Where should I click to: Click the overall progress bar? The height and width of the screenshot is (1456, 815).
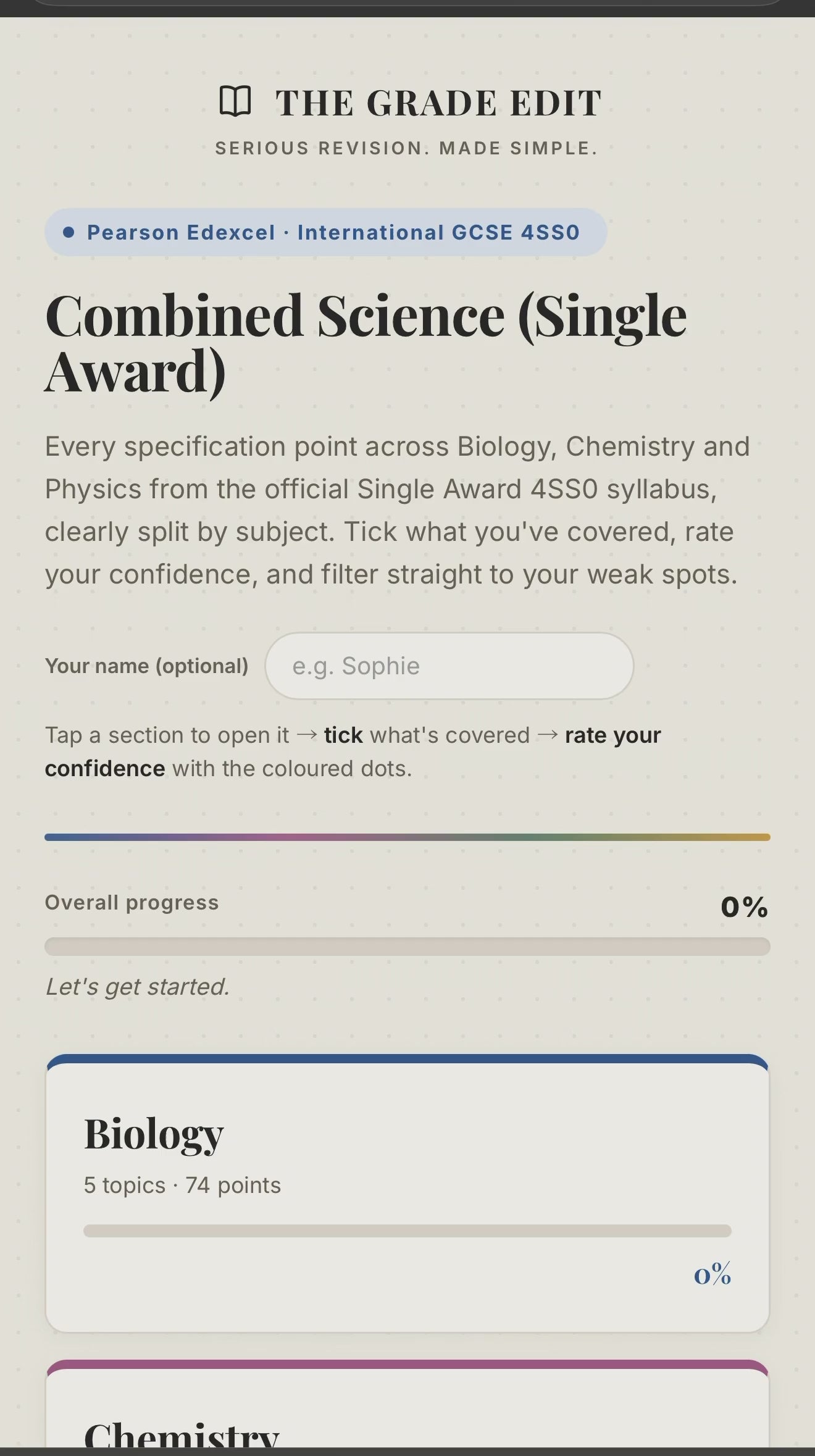[407, 947]
